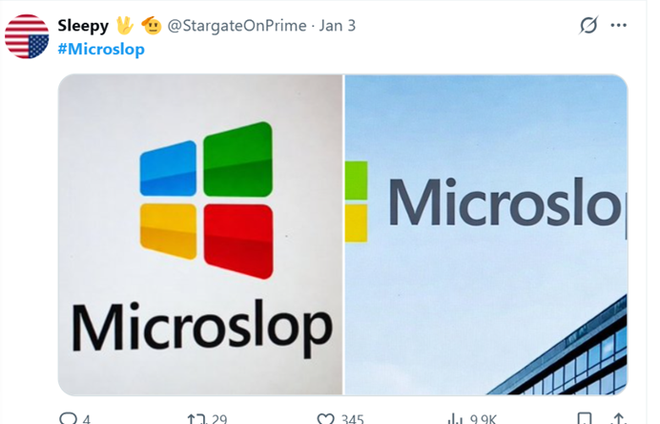Screen dimensions: 660x424
Task: Bookmark this post
Action: 584,418
